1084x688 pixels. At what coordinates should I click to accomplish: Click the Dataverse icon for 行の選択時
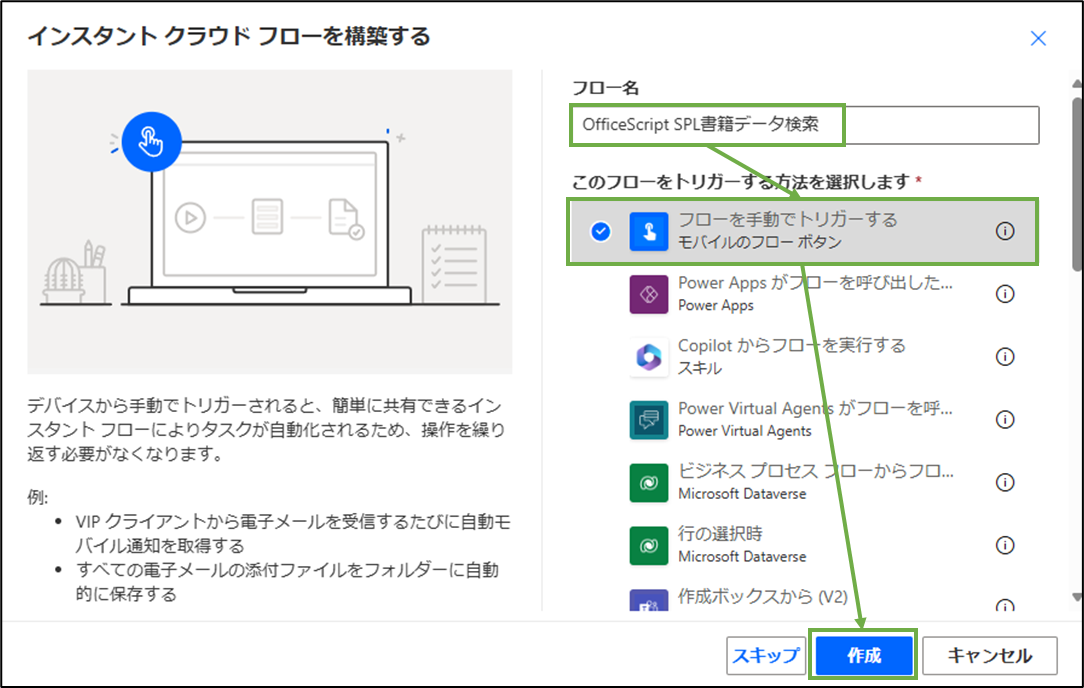pyautogui.click(x=648, y=546)
